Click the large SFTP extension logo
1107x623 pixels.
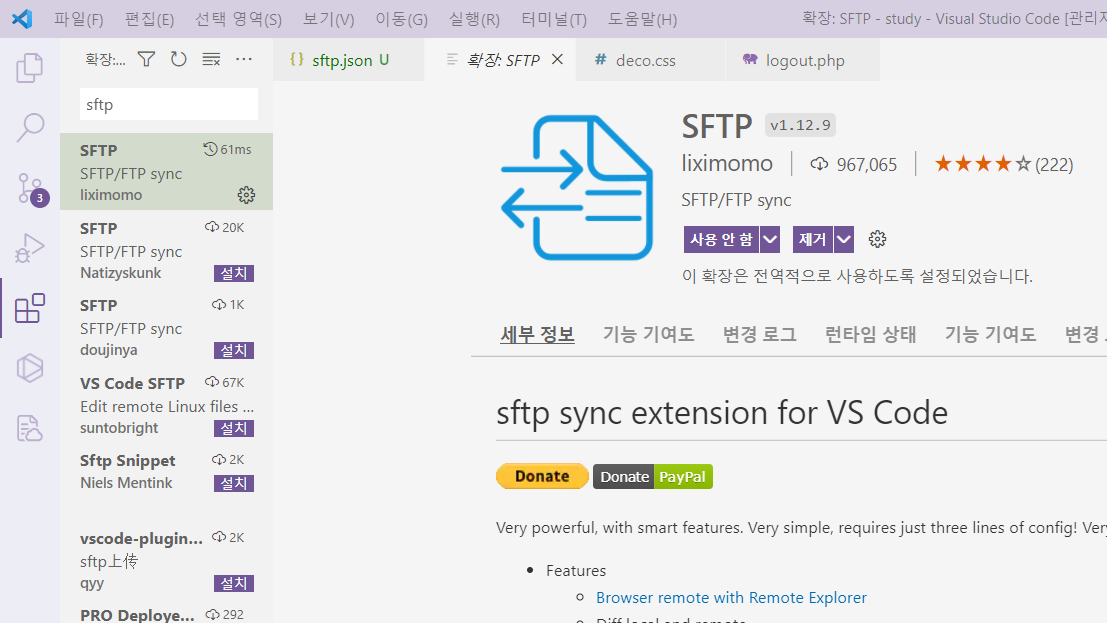click(576, 187)
